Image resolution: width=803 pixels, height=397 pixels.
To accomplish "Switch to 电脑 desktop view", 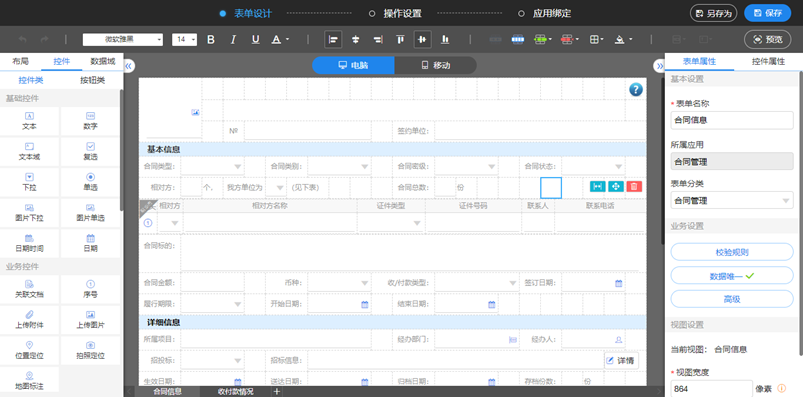I will coord(353,66).
